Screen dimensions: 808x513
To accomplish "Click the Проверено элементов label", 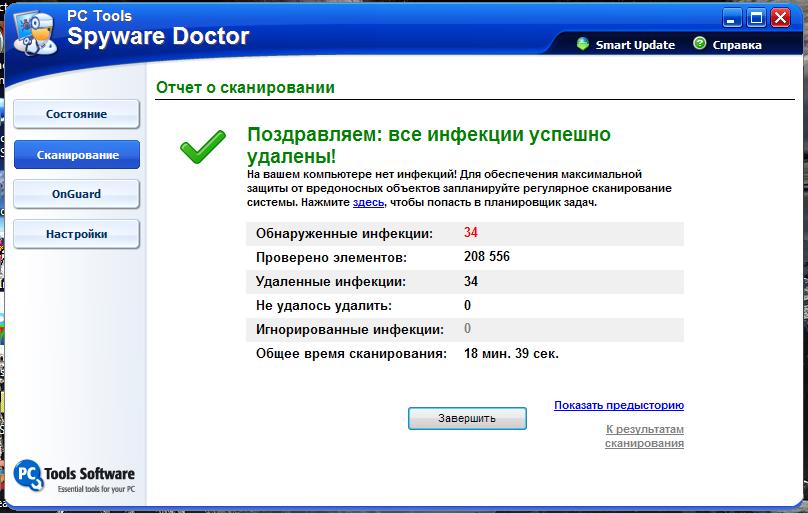I will [x=331, y=258].
